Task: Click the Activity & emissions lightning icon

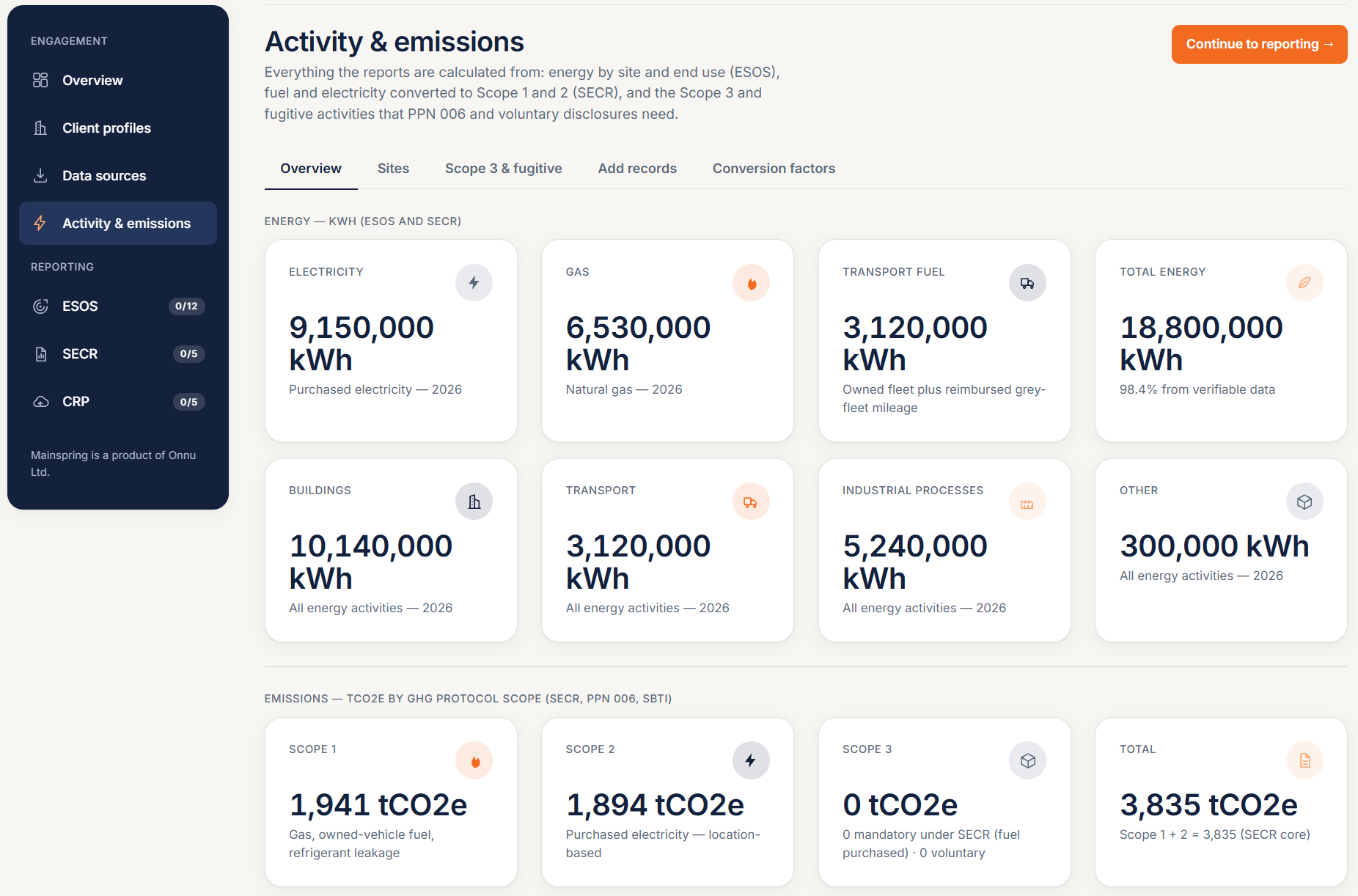Action: 40,223
